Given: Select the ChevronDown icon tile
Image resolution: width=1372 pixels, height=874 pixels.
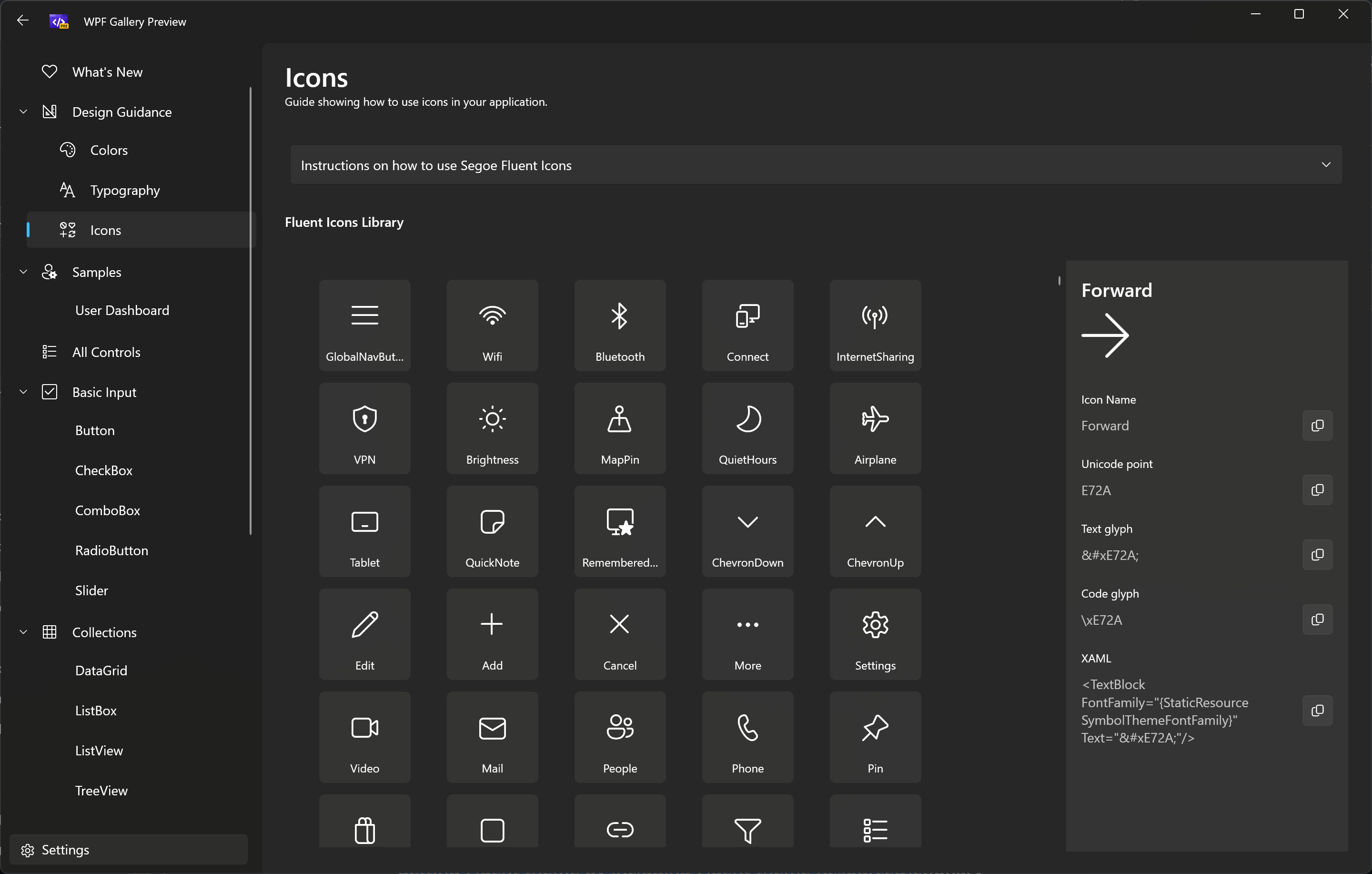Looking at the screenshot, I should (x=747, y=531).
